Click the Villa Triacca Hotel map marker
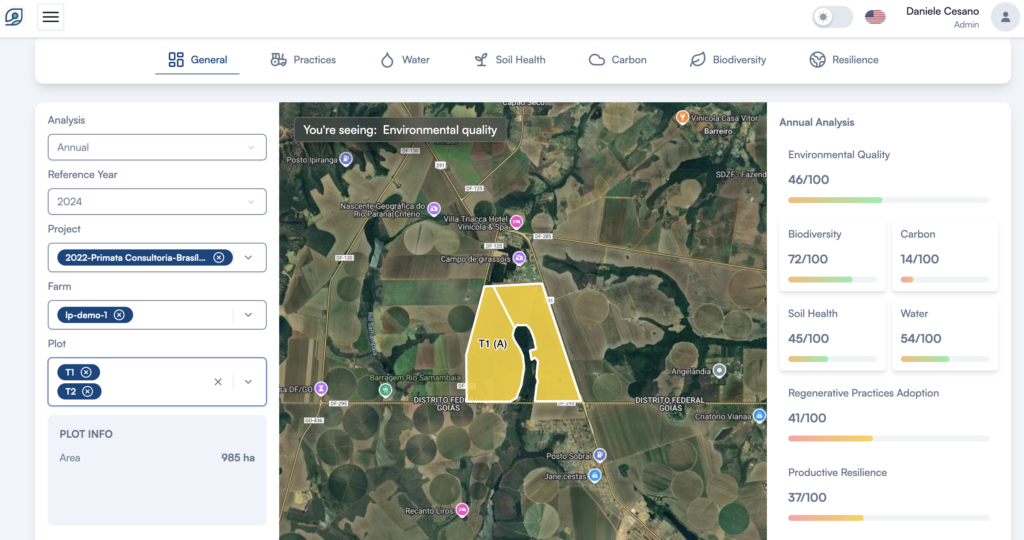Image resolution: width=1024 pixels, height=540 pixels. tap(517, 222)
